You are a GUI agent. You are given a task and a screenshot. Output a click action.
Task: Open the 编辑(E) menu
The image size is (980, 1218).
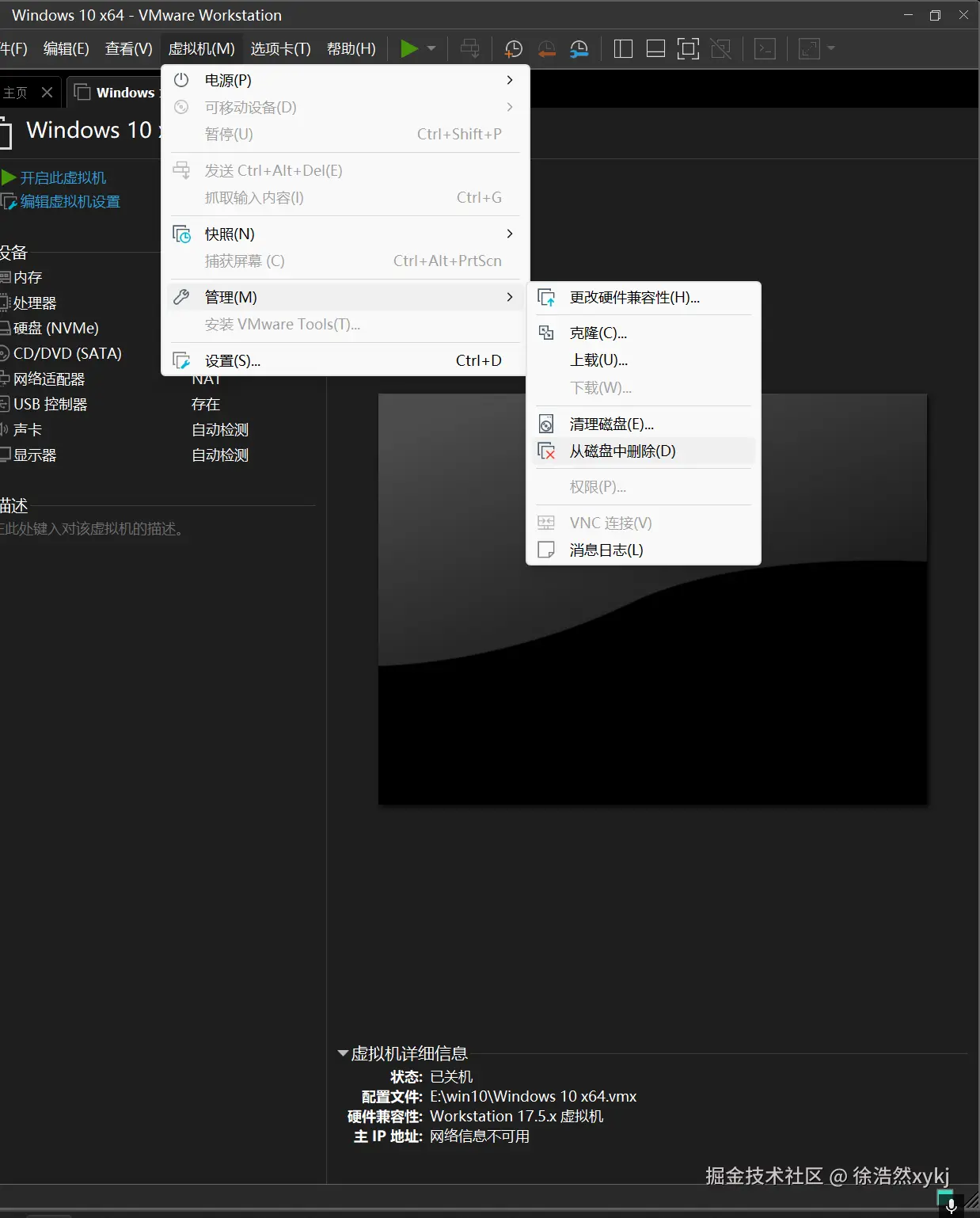[66, 49]
